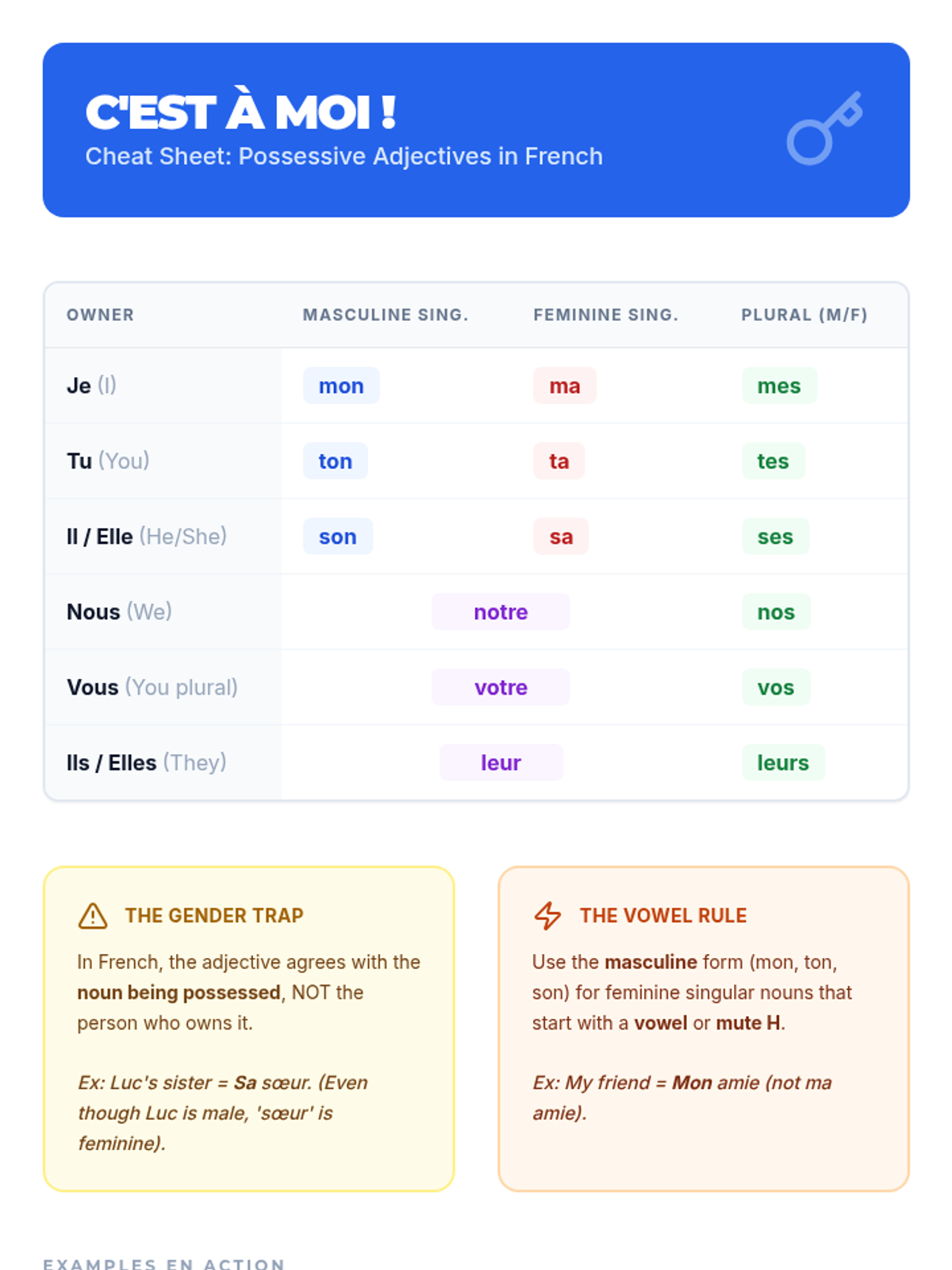The image size is (952, 1270).
Task: Click the key icon in the blue header
Action: point(825,129)
